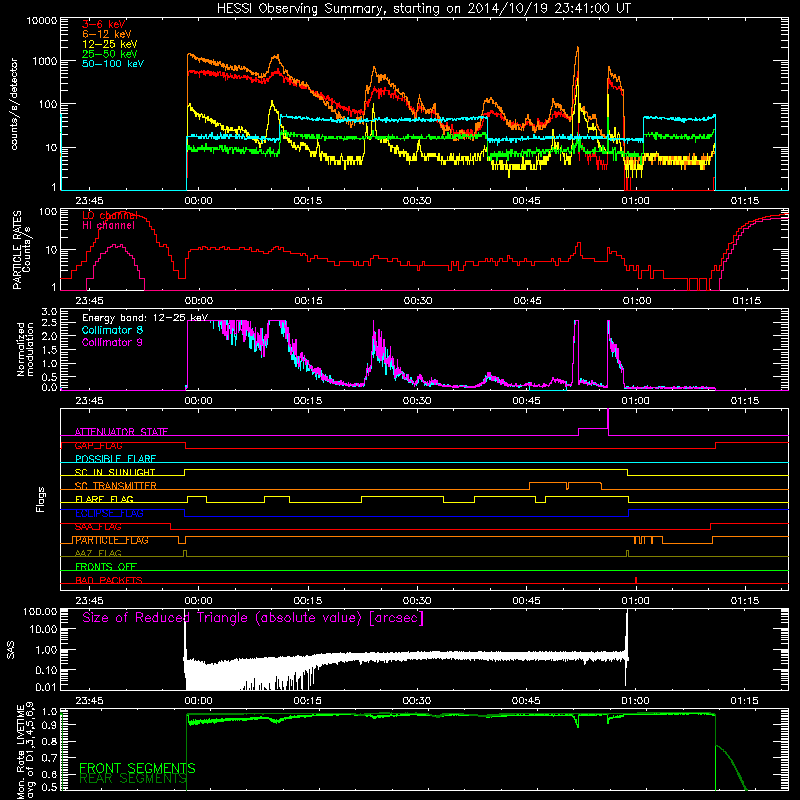Click the SC_IN_SUNLIGHT flag label
The height and width of the screenshot is (800, 800).
(115, 472)
